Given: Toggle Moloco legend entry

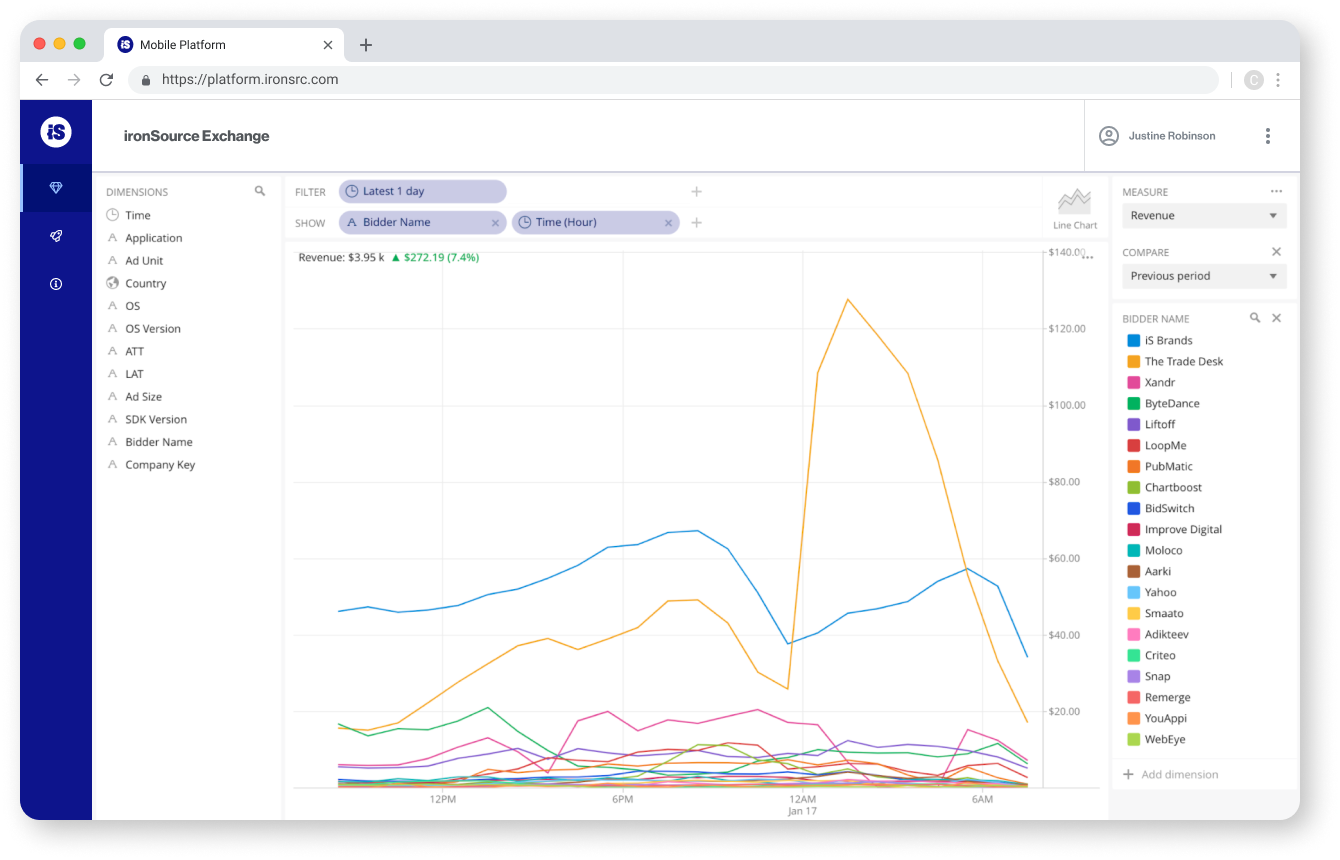Looking at the screenshot, I should click(x=1155, y=551).
